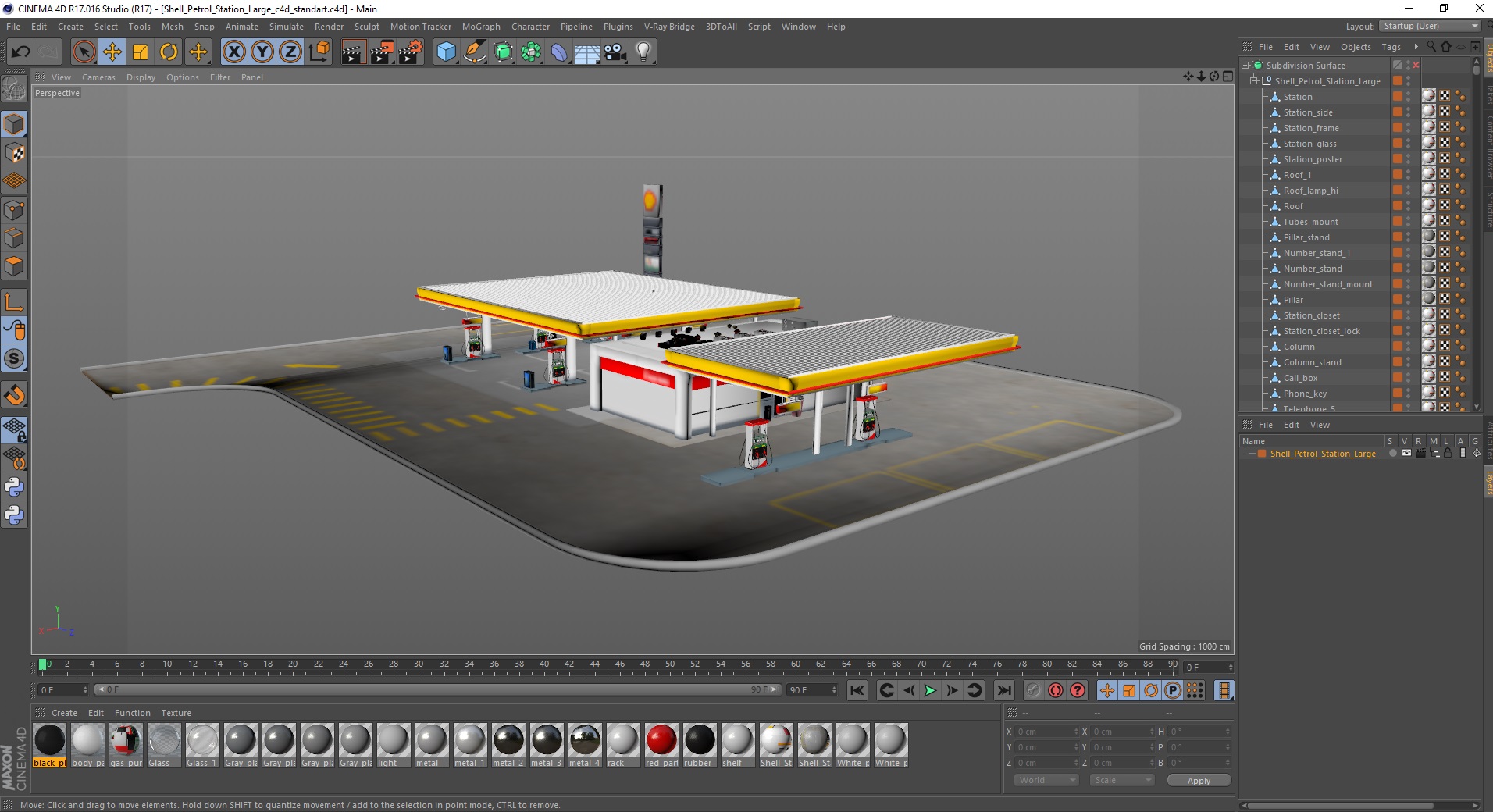This screenshot has height=812, width=1493.
Task: Select the Roof_lamp_hi object
Action: coord(1310,191)
